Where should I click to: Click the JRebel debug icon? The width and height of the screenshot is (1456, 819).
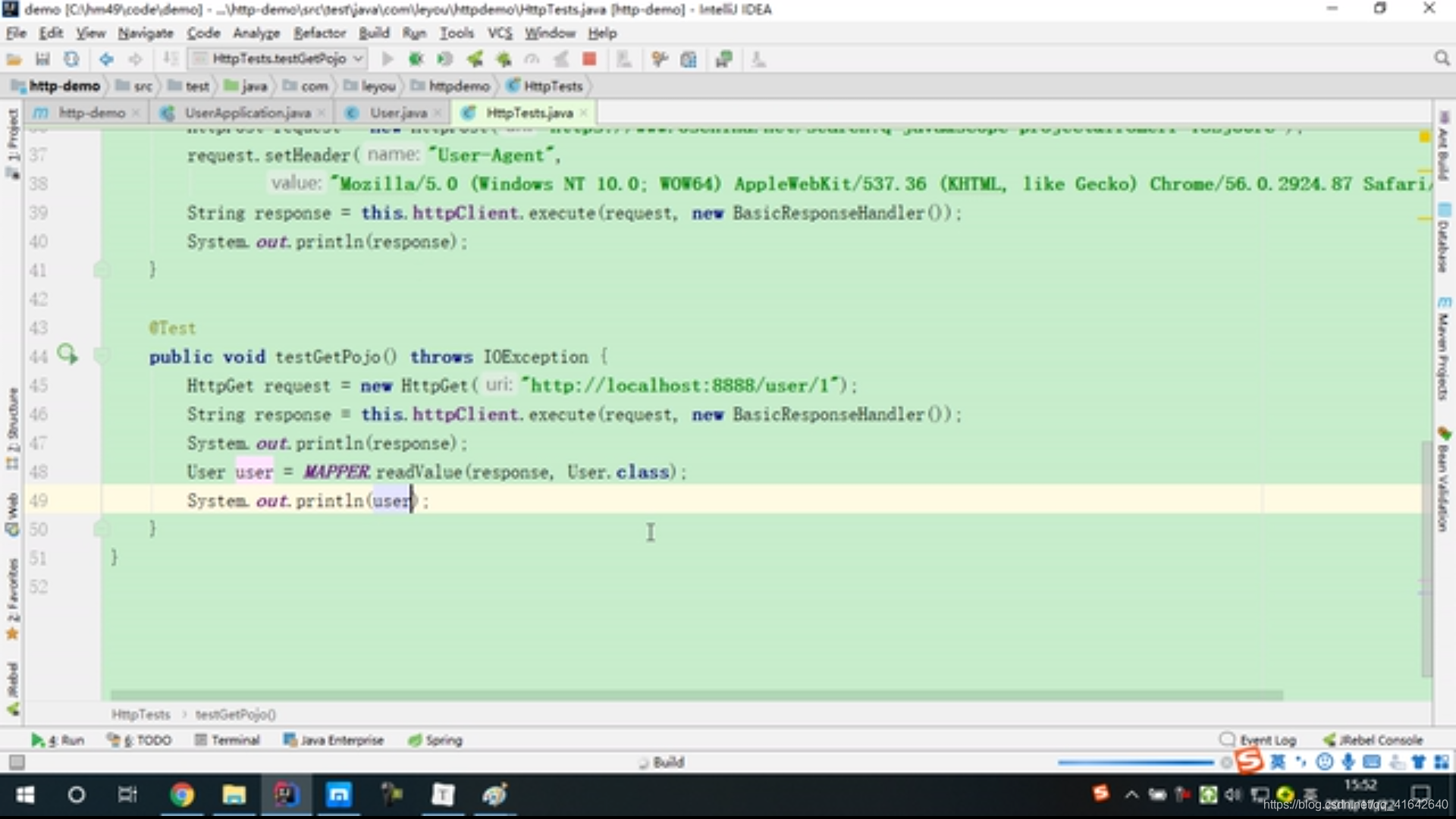pyautogui.click(x=504, y=59)
